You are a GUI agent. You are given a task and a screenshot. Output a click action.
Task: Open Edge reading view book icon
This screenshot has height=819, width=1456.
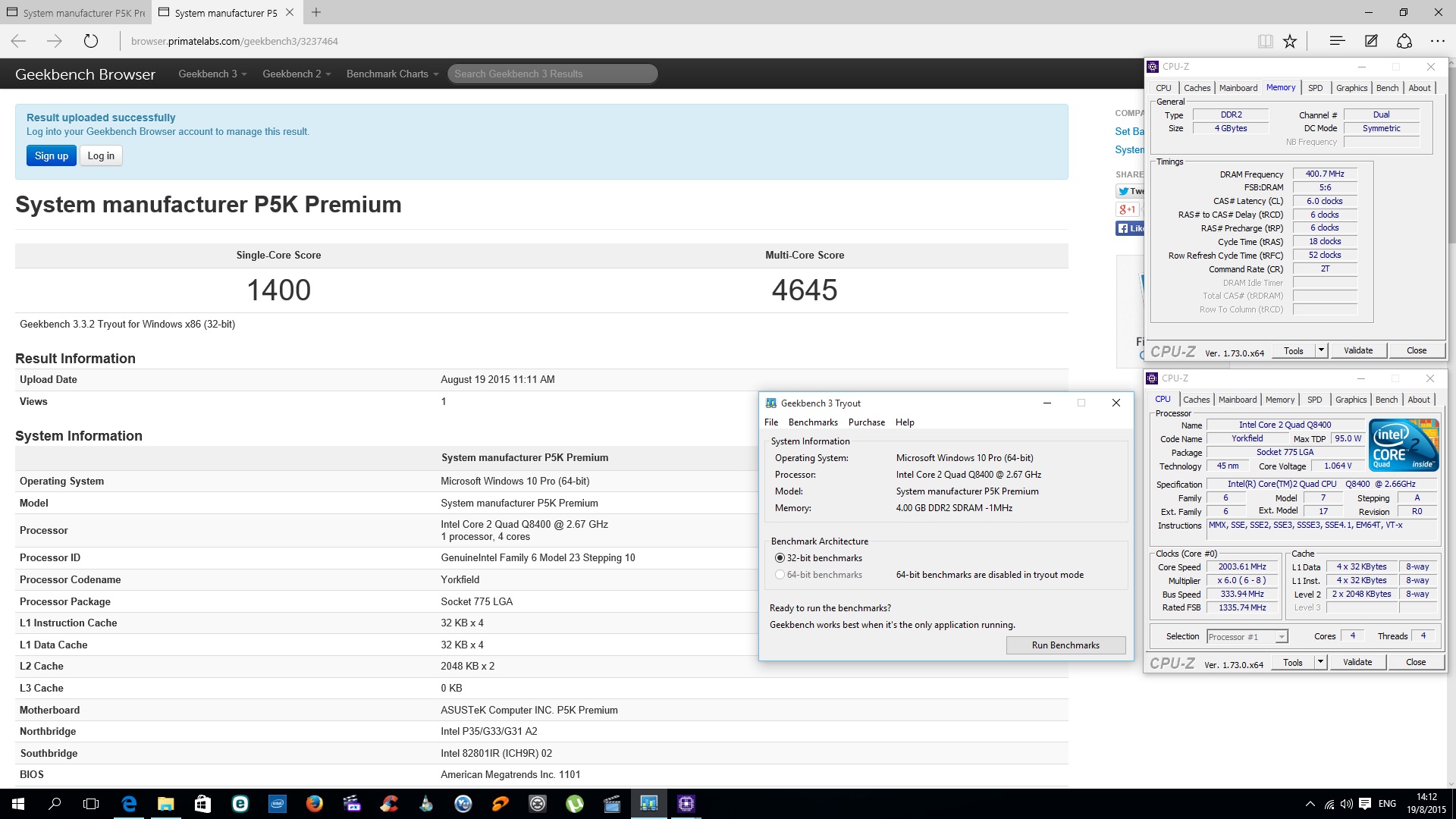pyautogui.click(x=1265, y=41)
